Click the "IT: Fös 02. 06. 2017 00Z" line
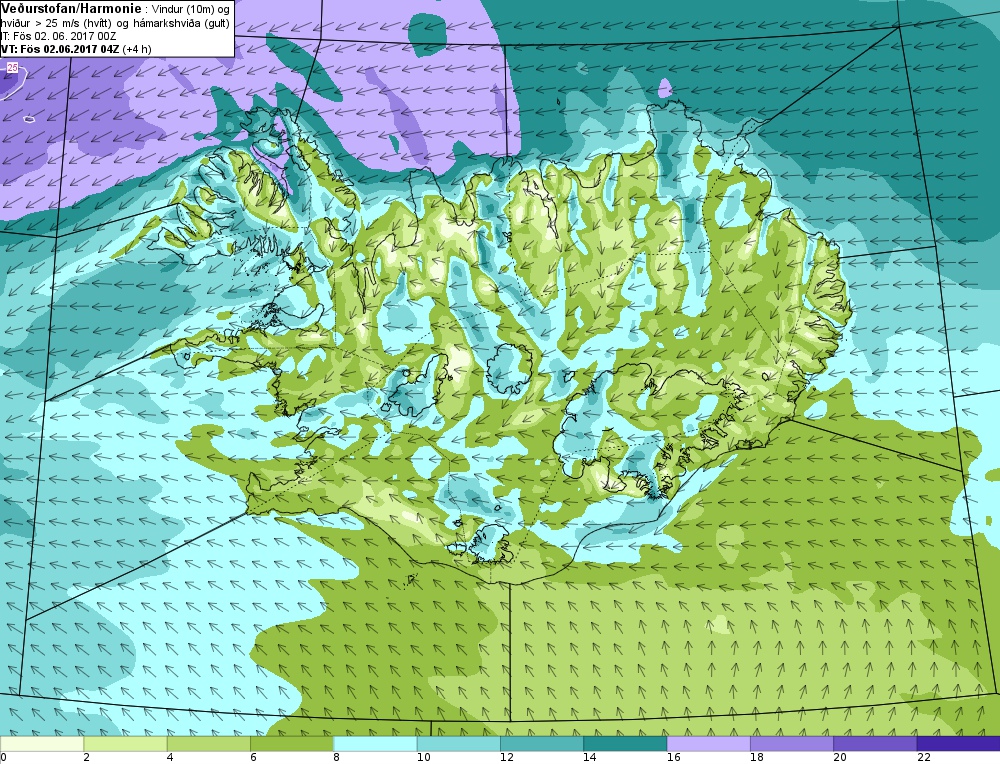Screen dimensions: 1000x764 pyautogui.click(x=59, y=36)
